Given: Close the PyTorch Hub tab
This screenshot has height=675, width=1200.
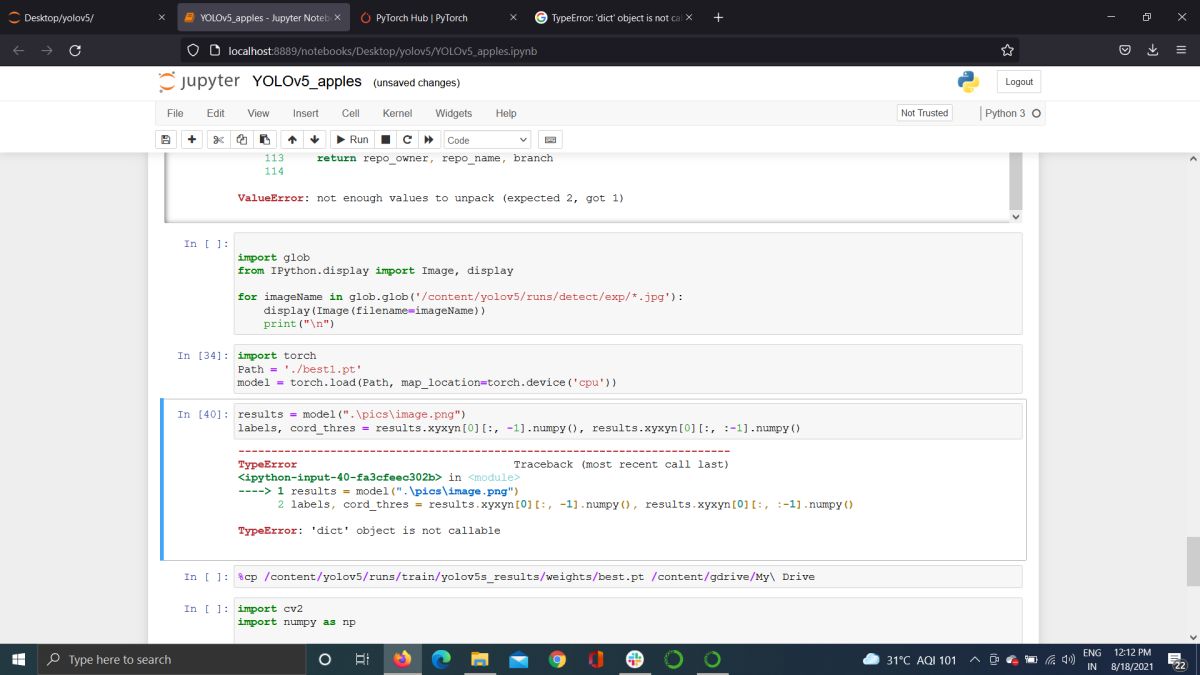Looking at the screenshot, I should point(513,17).
